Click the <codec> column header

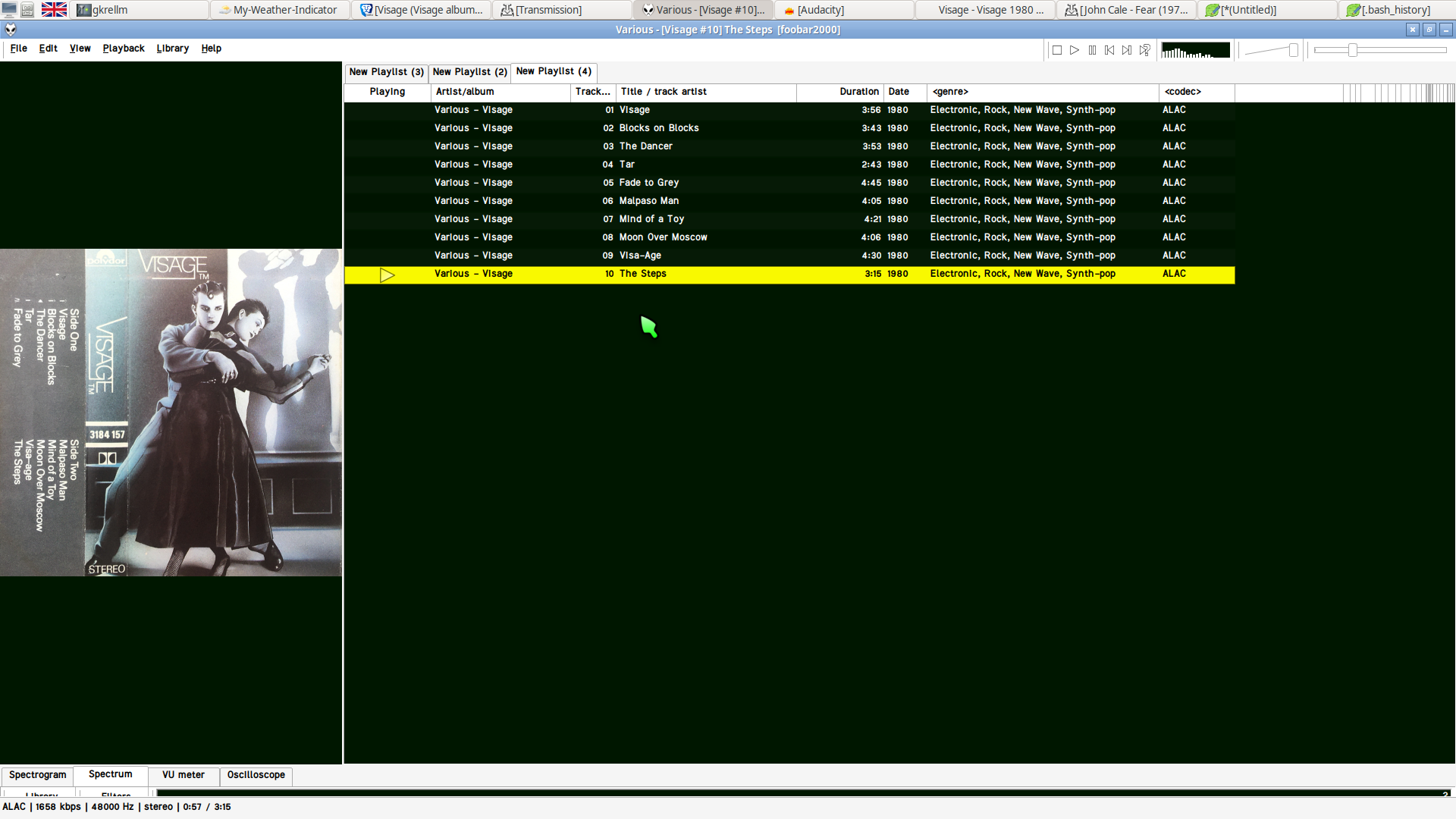click(x=1197, y=92)
